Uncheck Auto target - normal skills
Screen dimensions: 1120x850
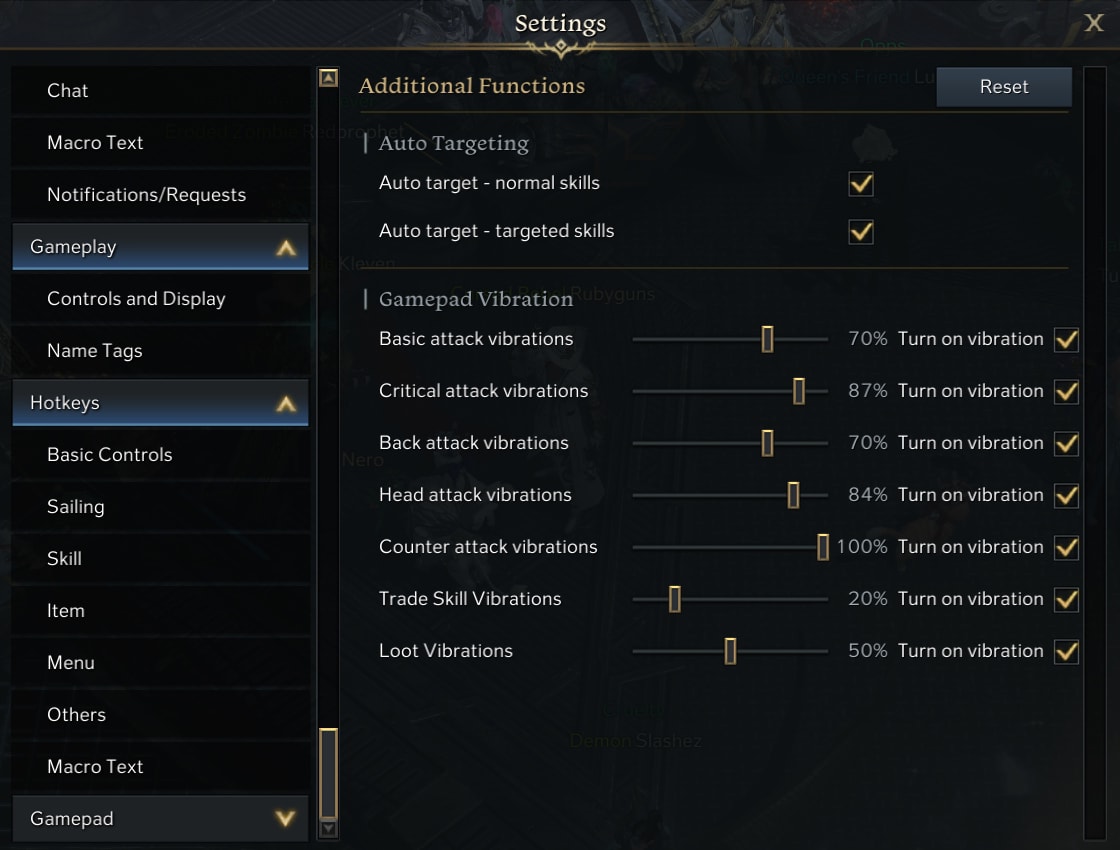pos(861,184)
